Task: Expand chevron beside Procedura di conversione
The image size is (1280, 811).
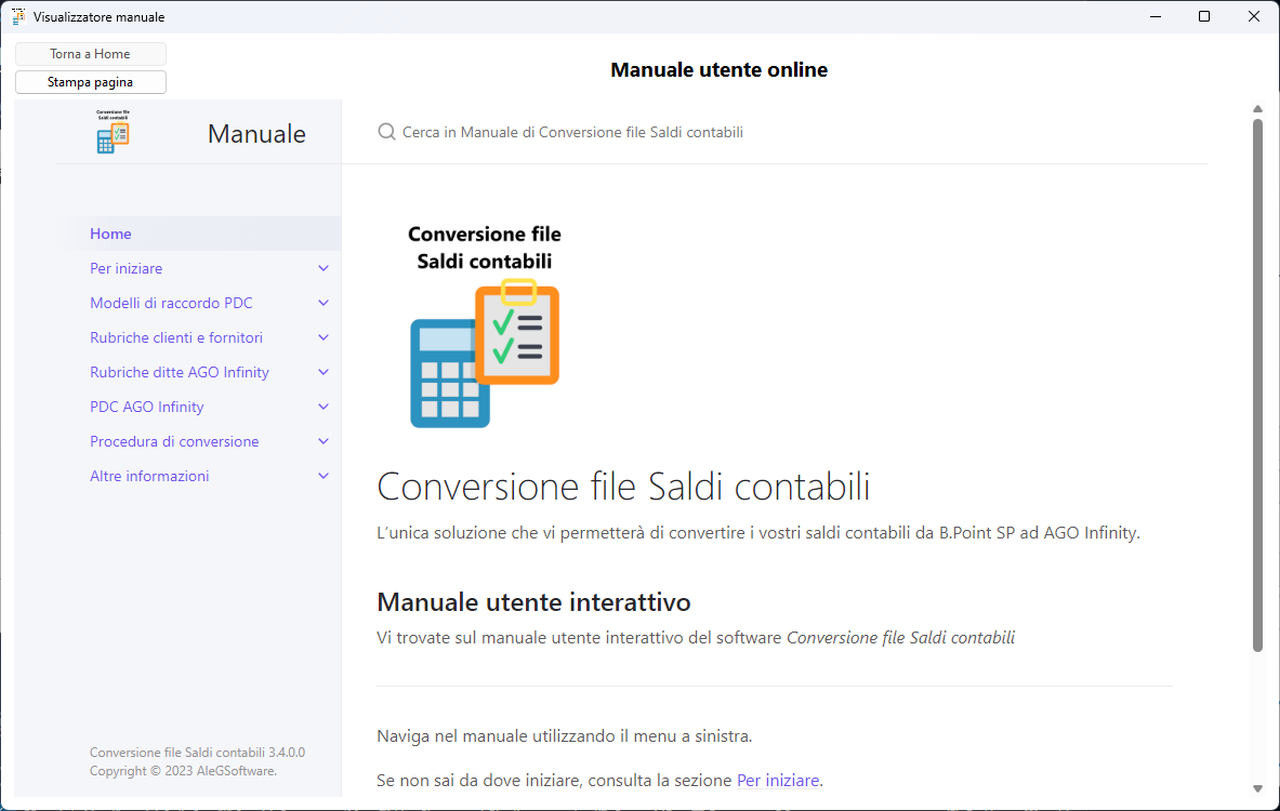Action: click(x=323, y=442)
